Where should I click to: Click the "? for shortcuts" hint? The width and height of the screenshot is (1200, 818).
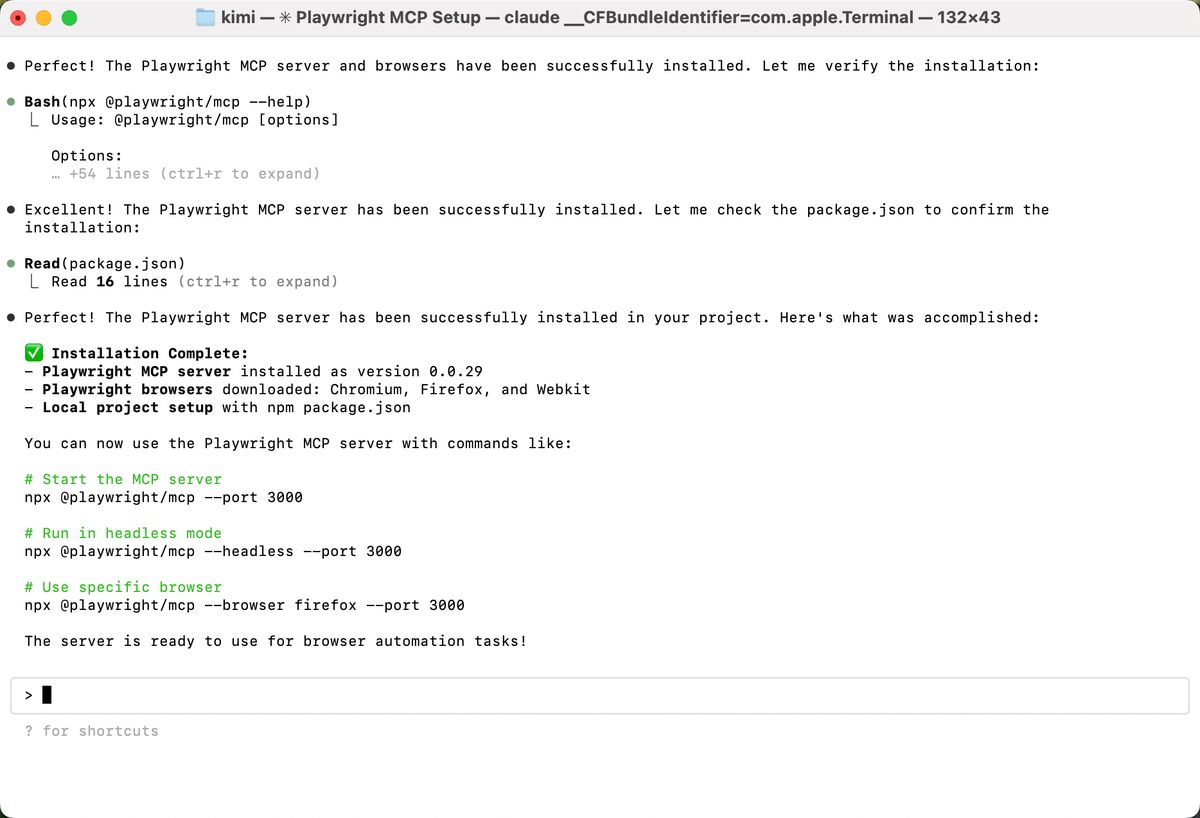pos(92,731)
